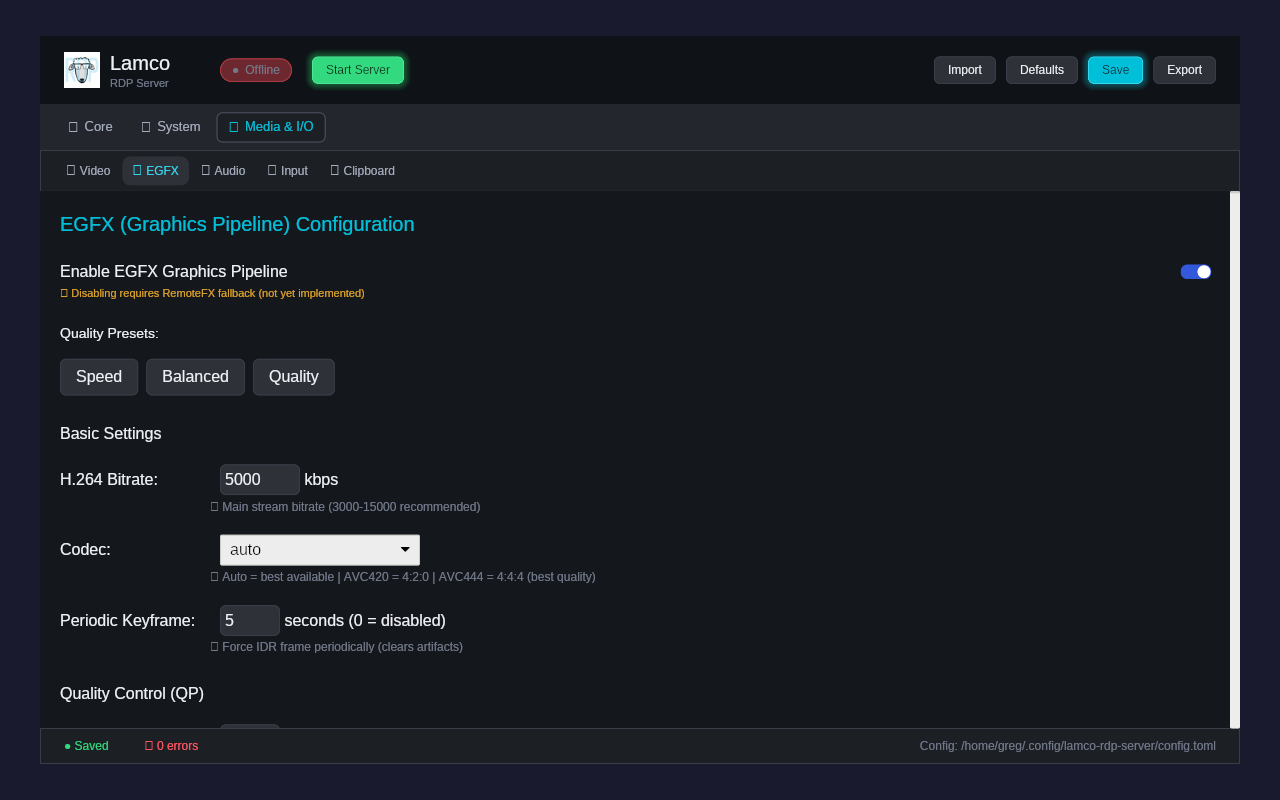The image size is (1280, 800).
Task: Click the H.264 Bitrate input field
Action: coord(259,479)
